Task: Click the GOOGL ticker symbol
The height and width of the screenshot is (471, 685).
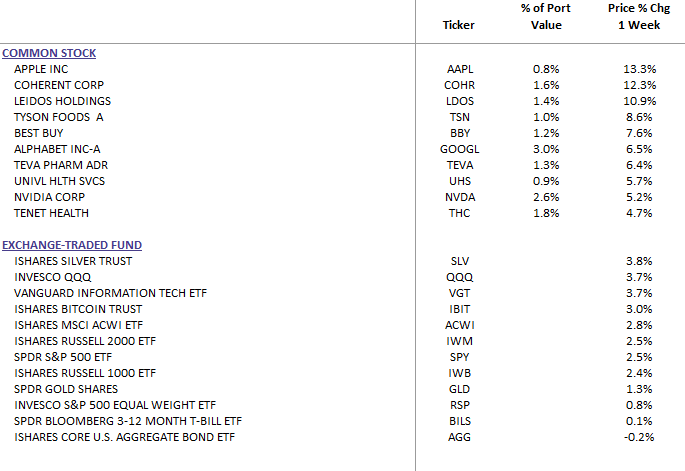Action: tap(460, 149)
